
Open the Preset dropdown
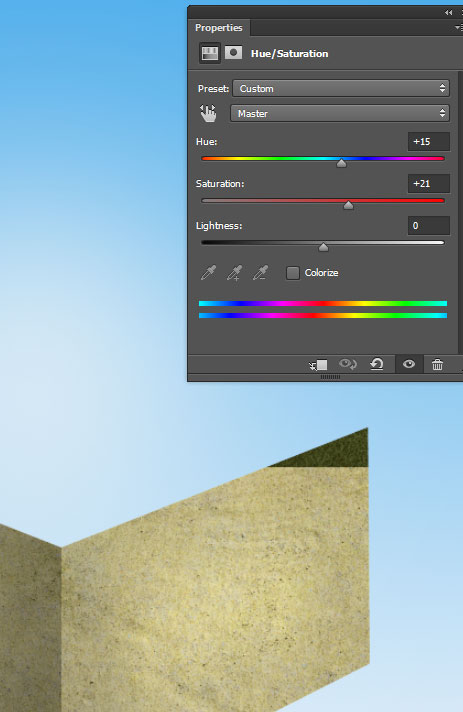click(x=341, y=89)
